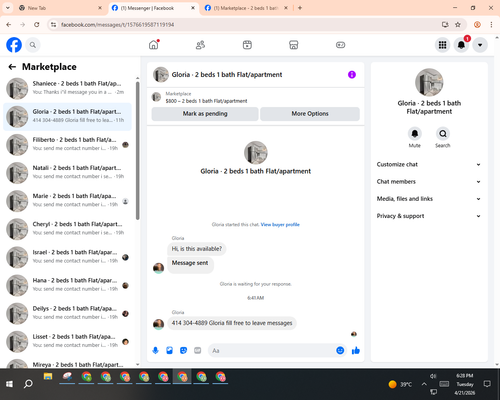Open the Gaming icon in top navigation
This screenshot has width=500, height=400.
coord(340,45)
